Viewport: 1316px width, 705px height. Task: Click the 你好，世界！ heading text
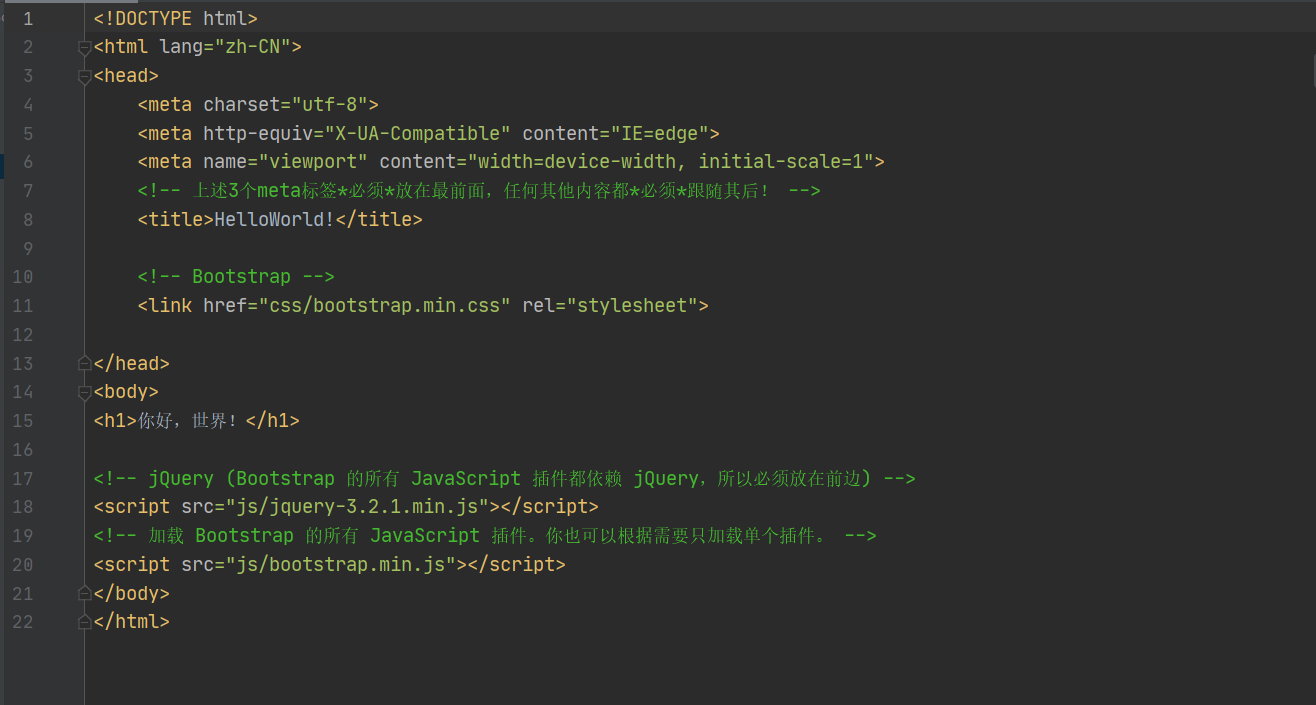pos(189,421)
